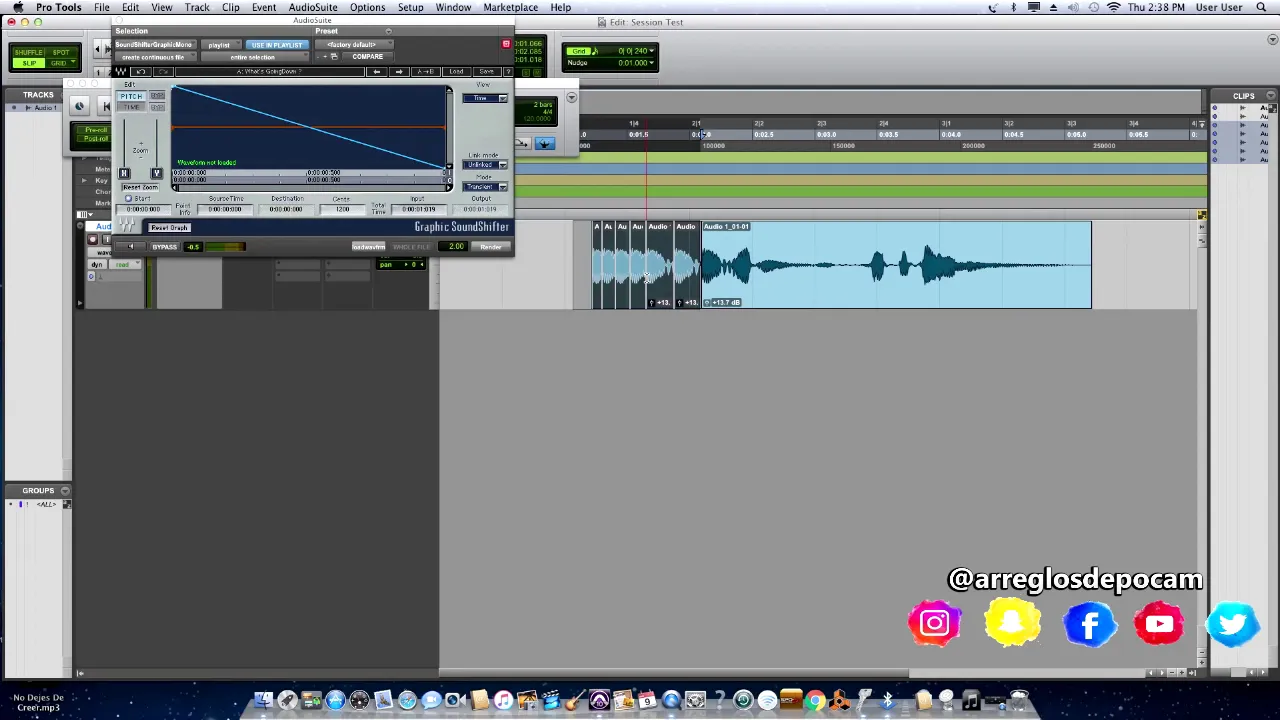Enable PITCH edit mode
1280x720 pixels.
point(131,96)
